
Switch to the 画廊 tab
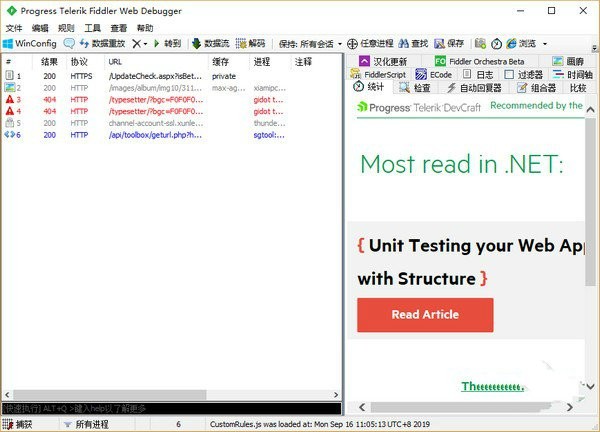(x=568, y=61)
